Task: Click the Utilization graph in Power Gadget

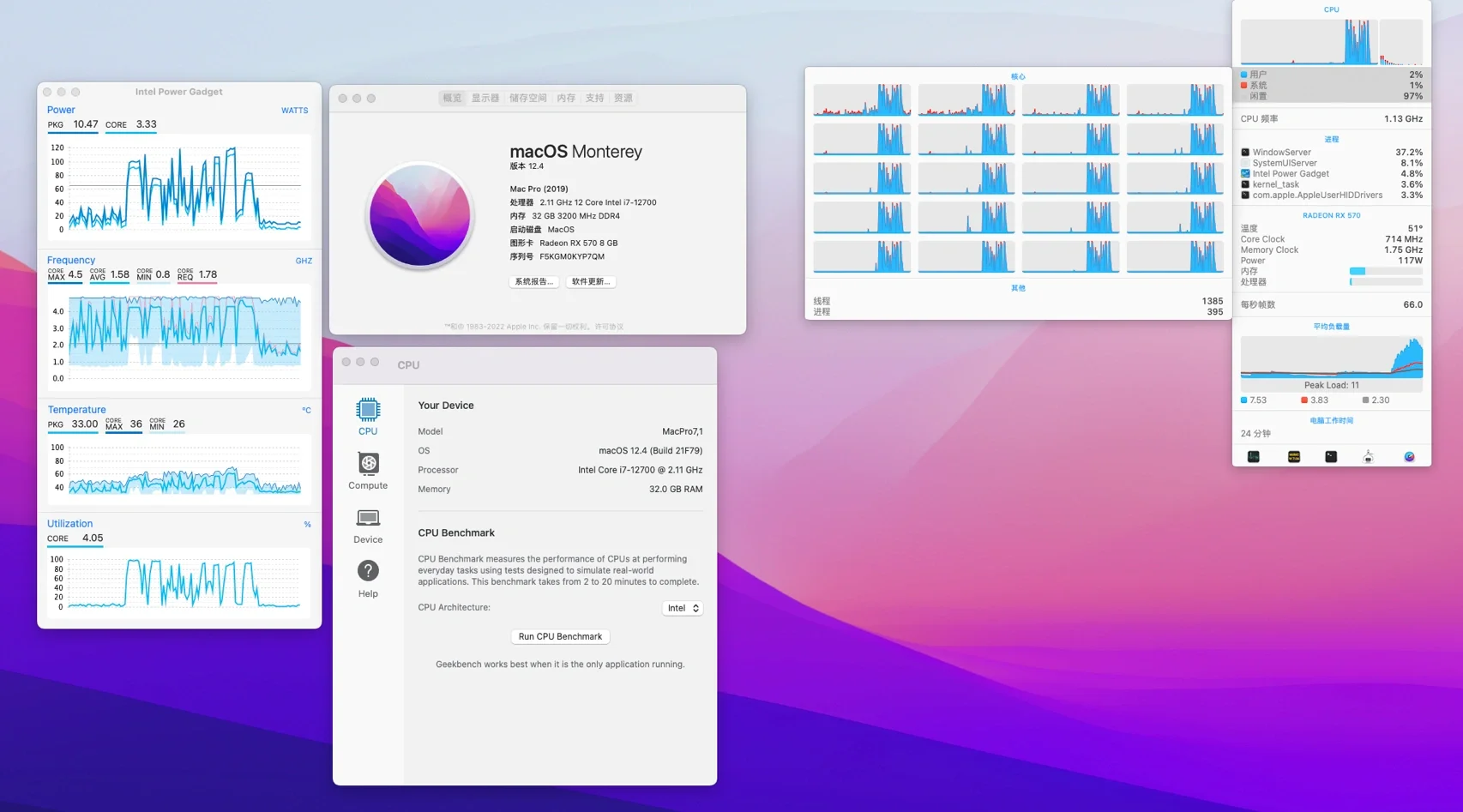Action: click(179, 583)
